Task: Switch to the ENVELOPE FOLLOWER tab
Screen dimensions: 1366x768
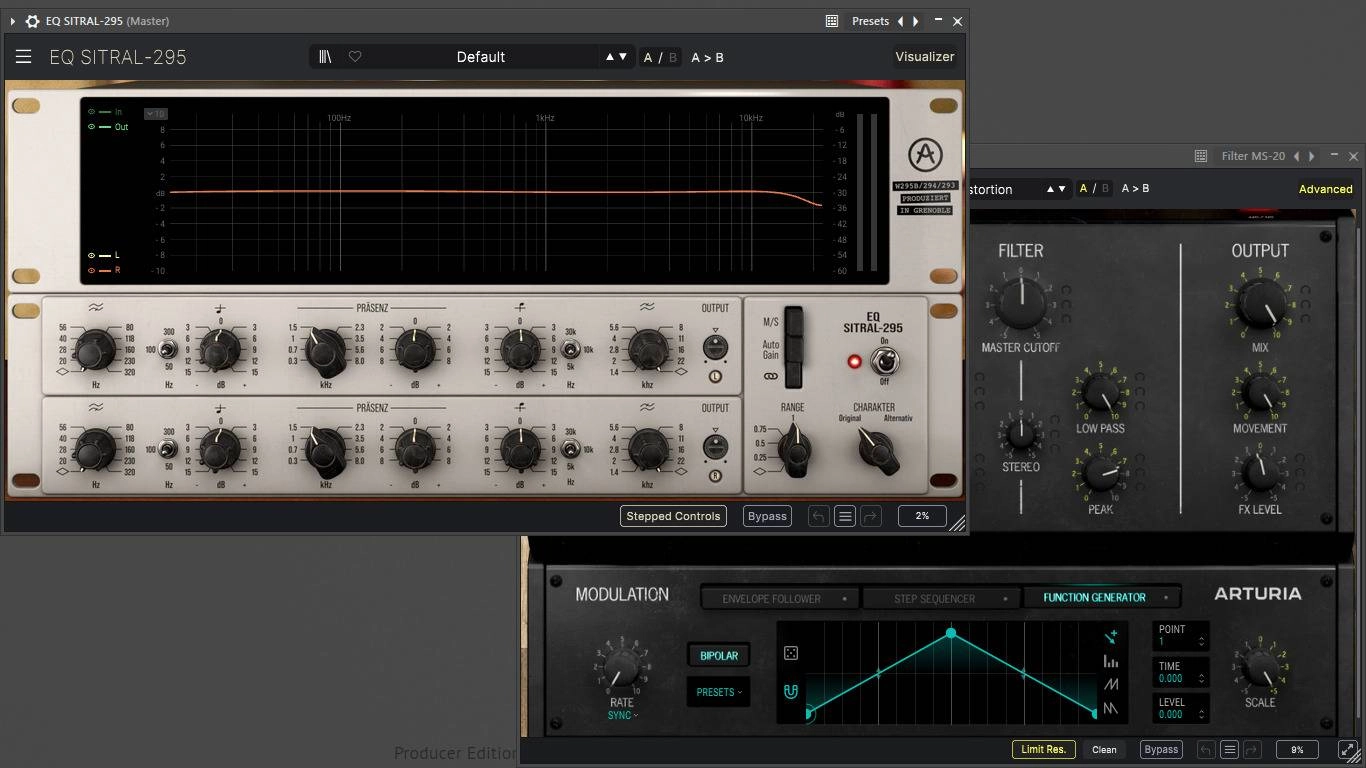Action: point(781,599)
